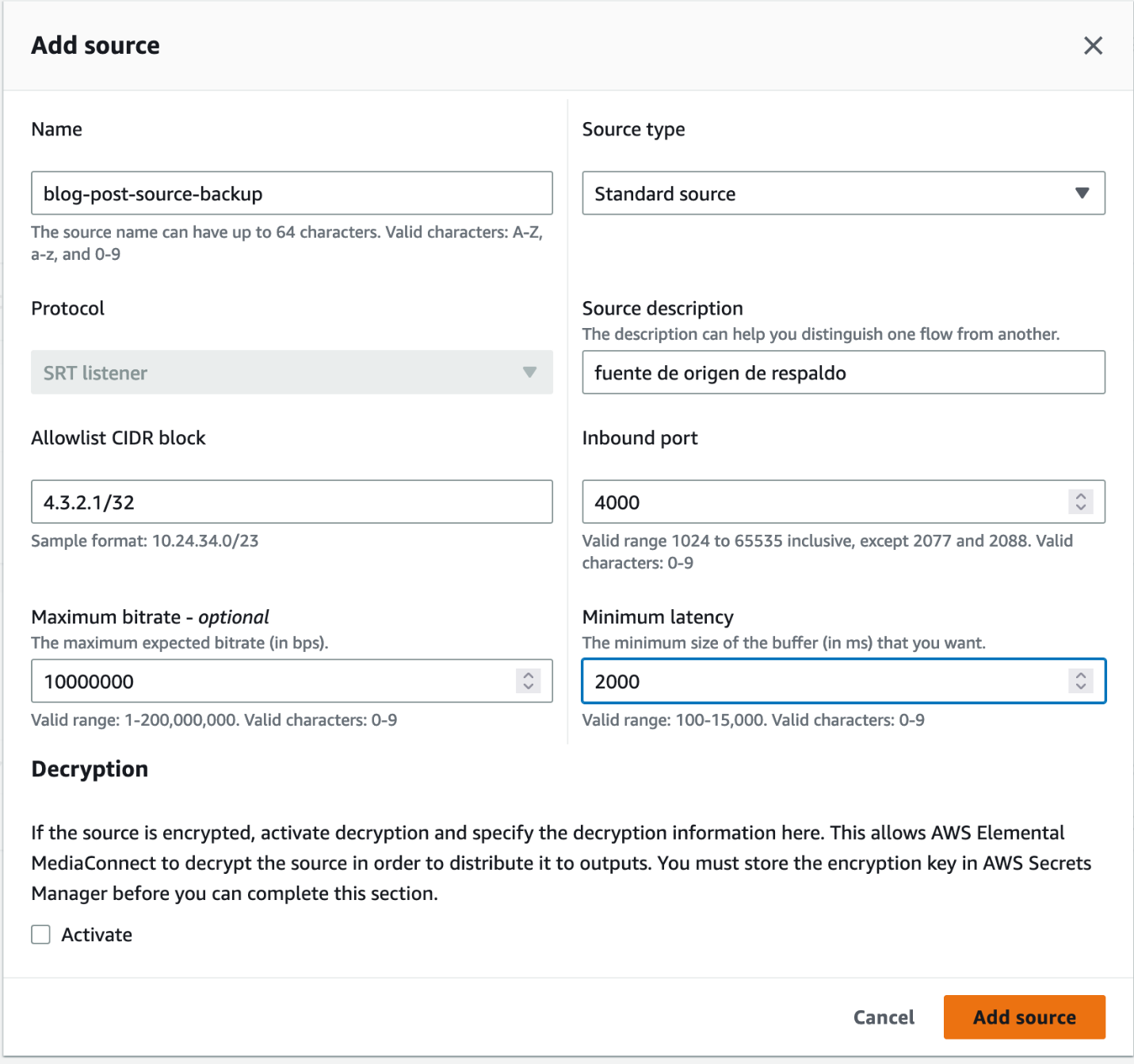Increase the Inbound port value by one

(x=1081, y=496)
